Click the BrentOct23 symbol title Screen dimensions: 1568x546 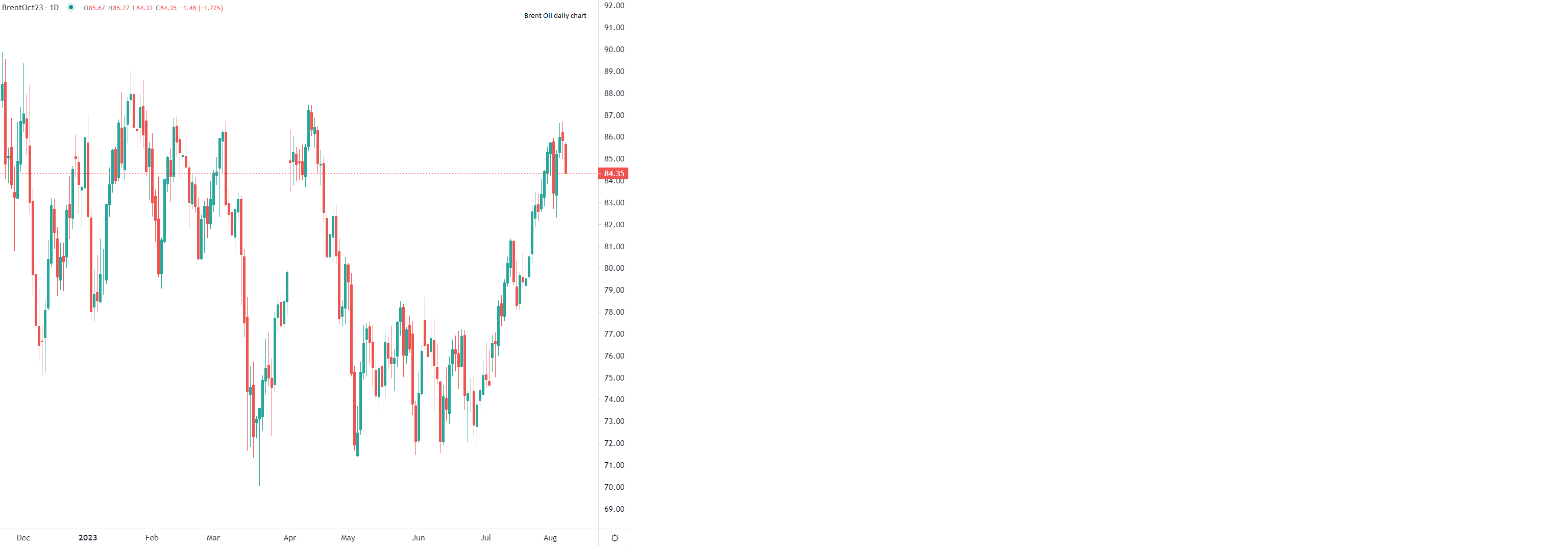coord(22,8)
